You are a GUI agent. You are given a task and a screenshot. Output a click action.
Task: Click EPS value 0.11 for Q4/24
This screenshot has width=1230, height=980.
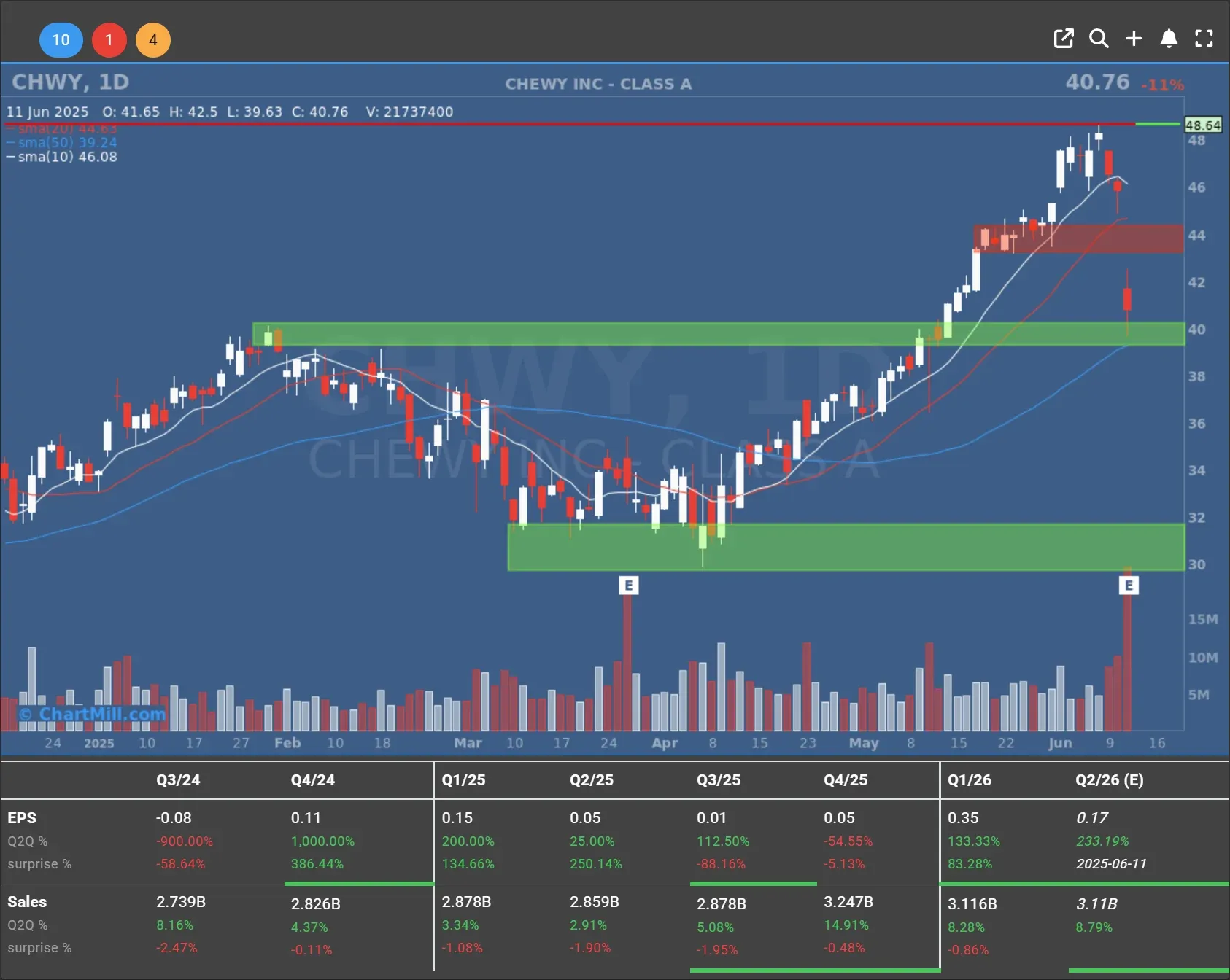point(306,818)
